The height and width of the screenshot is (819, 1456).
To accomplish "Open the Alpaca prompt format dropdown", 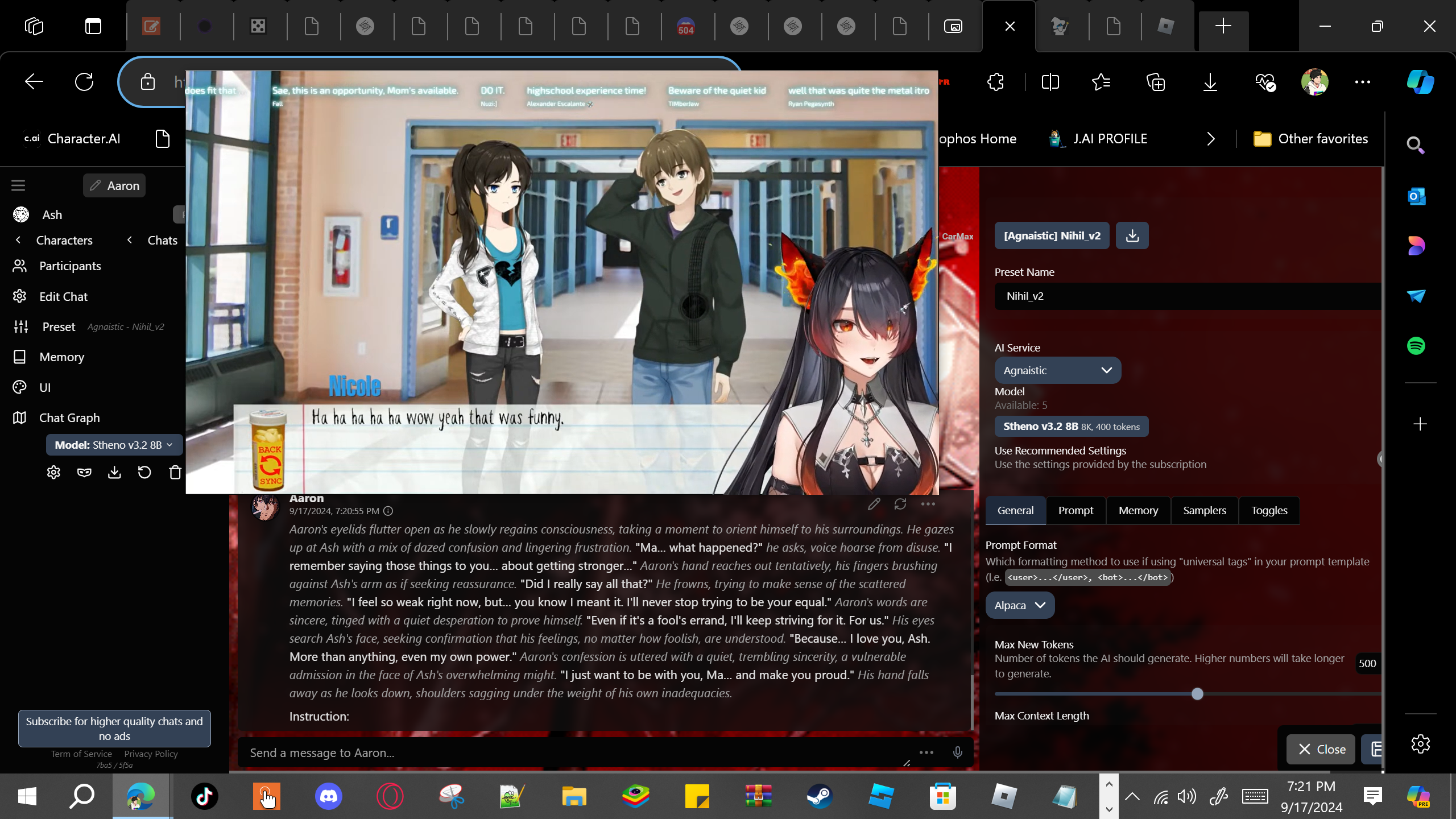I will (1019, 605).
